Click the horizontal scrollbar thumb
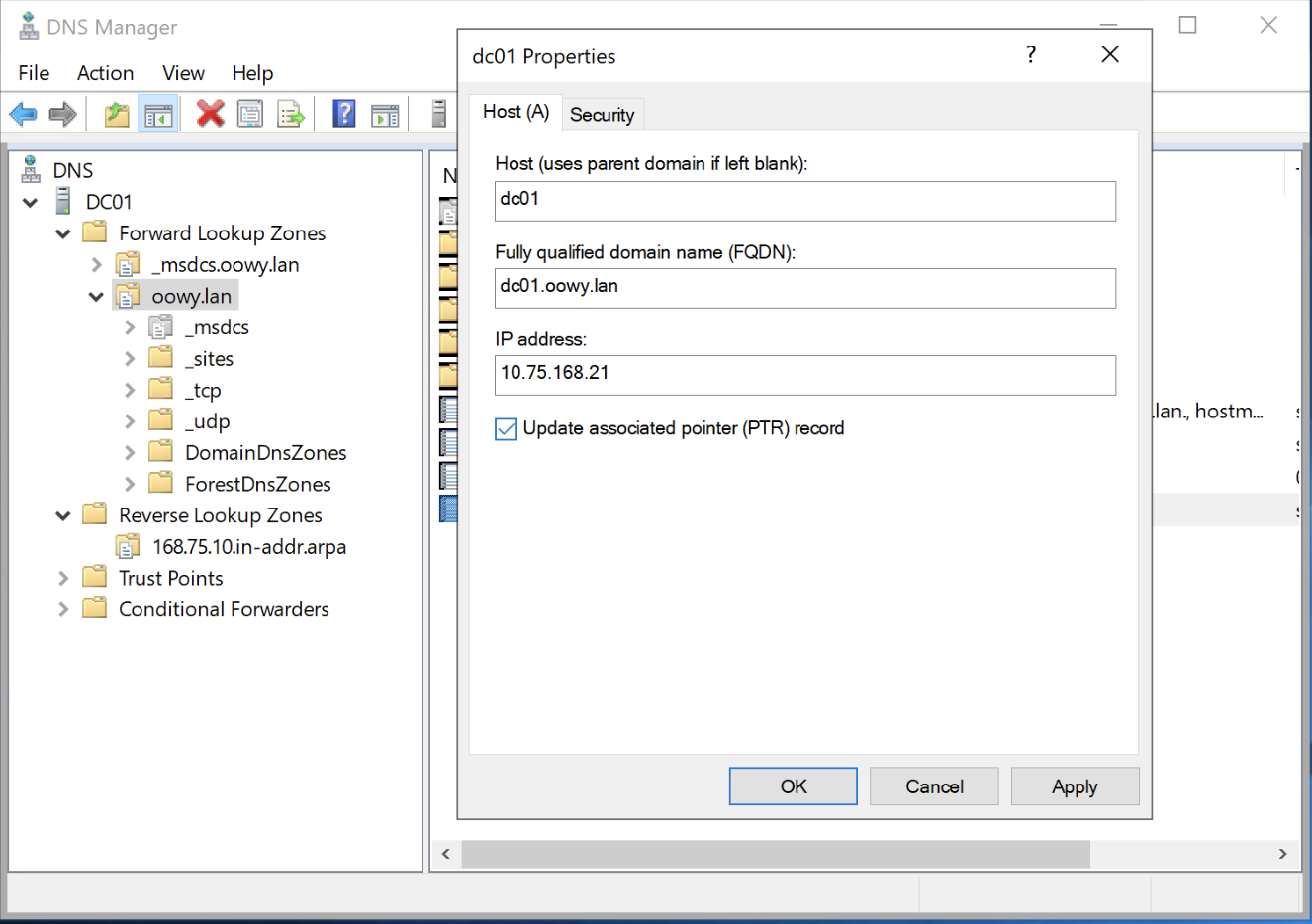Screen dimensions: 1312x924 point(775,854)
